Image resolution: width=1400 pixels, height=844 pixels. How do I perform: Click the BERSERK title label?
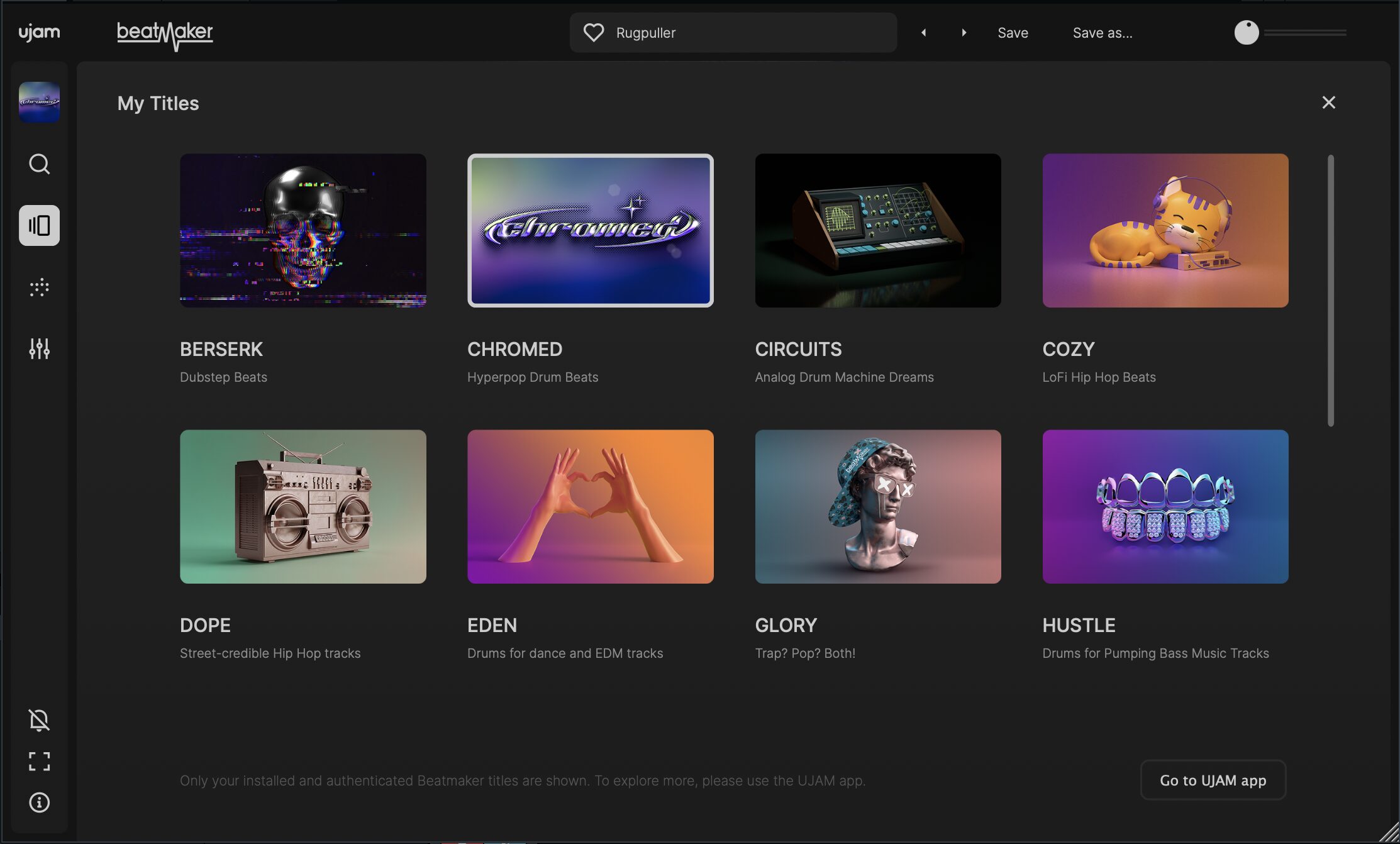click(x=221, y=349)
